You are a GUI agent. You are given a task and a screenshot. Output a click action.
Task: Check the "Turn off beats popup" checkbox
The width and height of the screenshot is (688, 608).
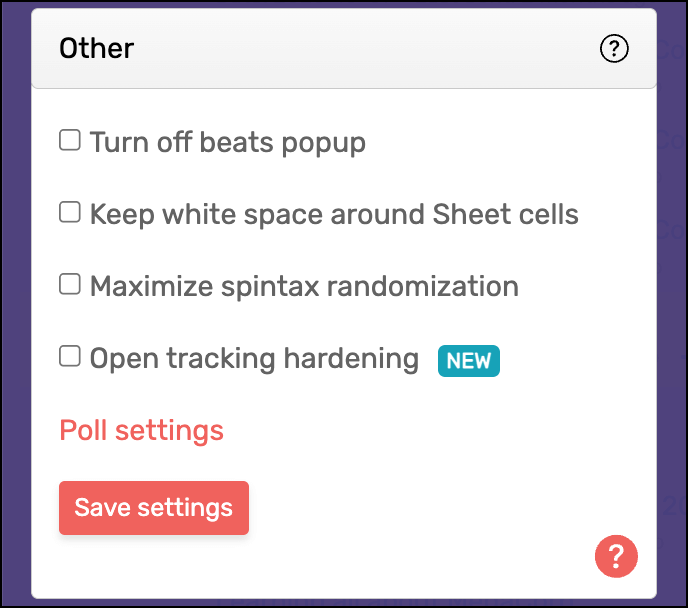pos(69,141)
